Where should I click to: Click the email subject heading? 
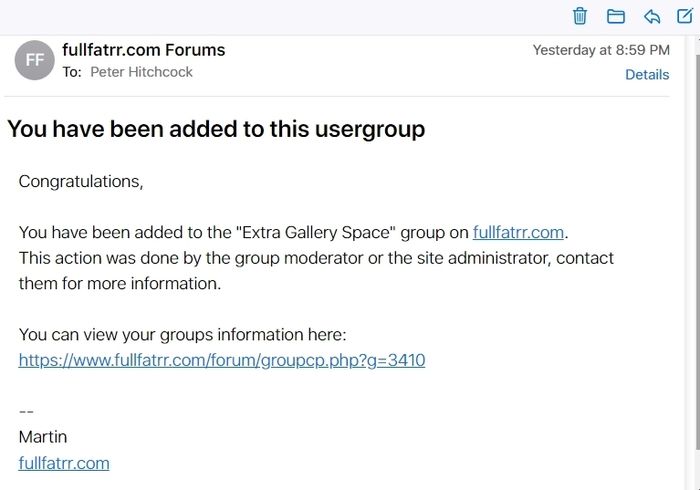pyautogui.click(x=216, y=129)
